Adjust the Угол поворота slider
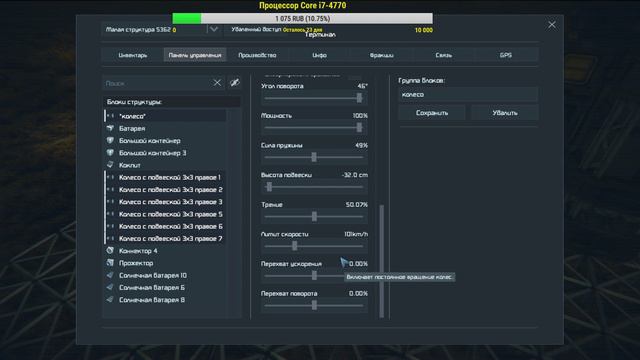The image size is (640, 360). tap(314, 98)
